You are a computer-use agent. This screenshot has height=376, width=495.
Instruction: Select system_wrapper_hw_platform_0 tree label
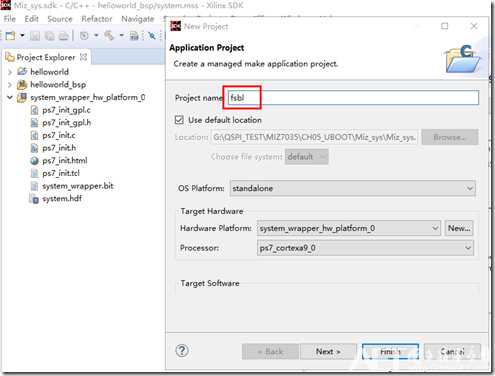[x=88, y=97]
